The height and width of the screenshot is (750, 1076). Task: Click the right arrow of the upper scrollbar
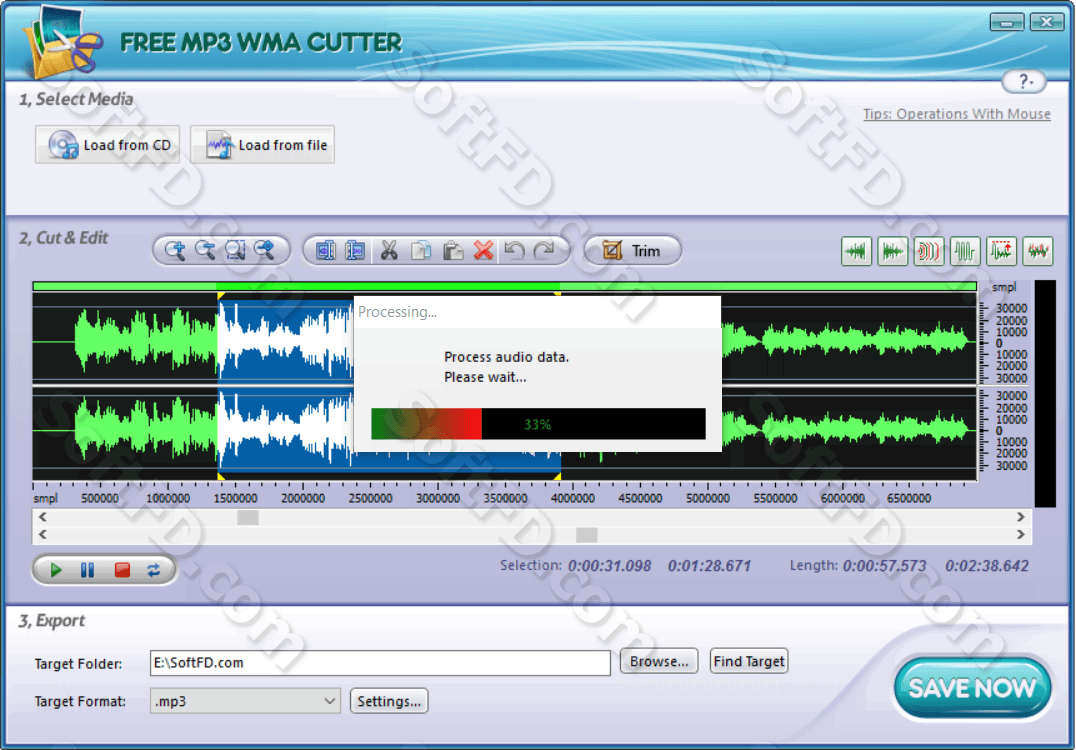click(1020, 517)
